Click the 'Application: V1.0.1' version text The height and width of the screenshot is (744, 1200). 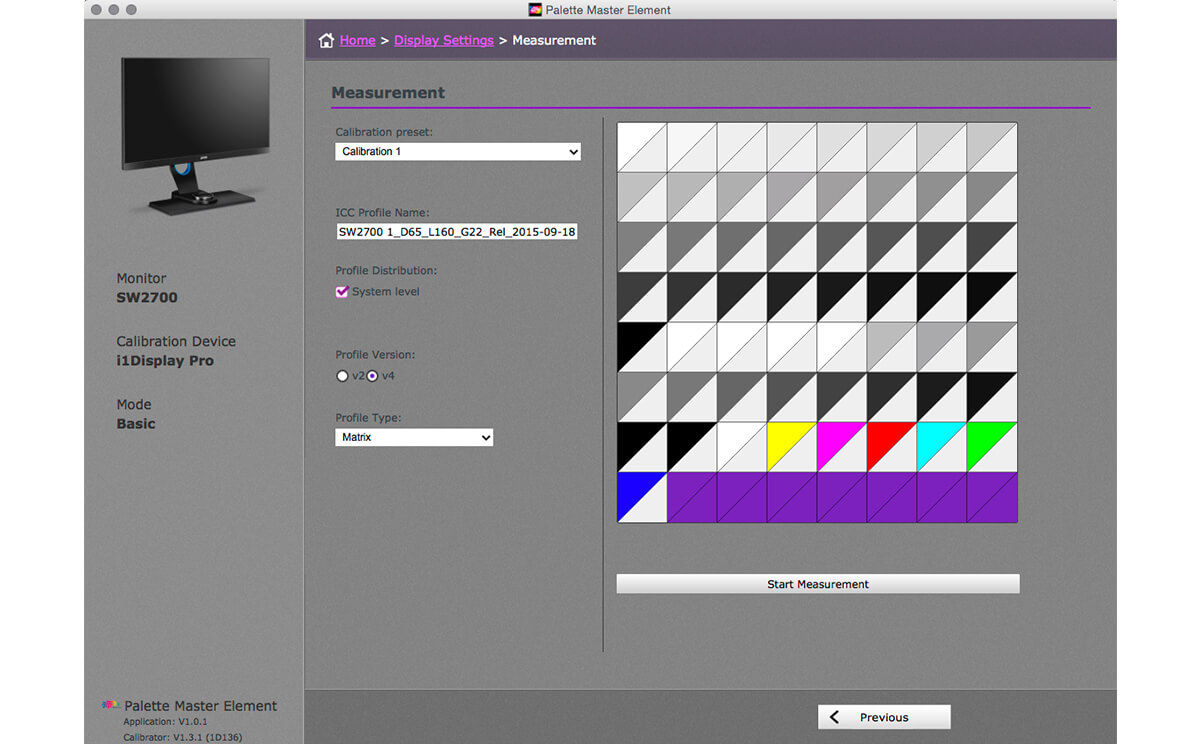166,722
